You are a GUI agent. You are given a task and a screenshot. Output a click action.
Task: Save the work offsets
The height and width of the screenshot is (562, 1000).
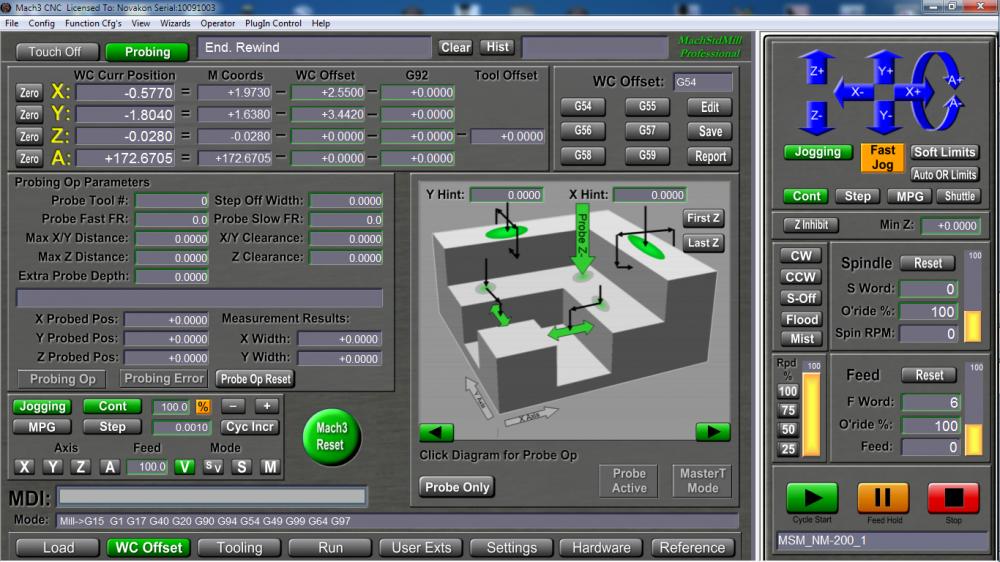tap(710, 131)
